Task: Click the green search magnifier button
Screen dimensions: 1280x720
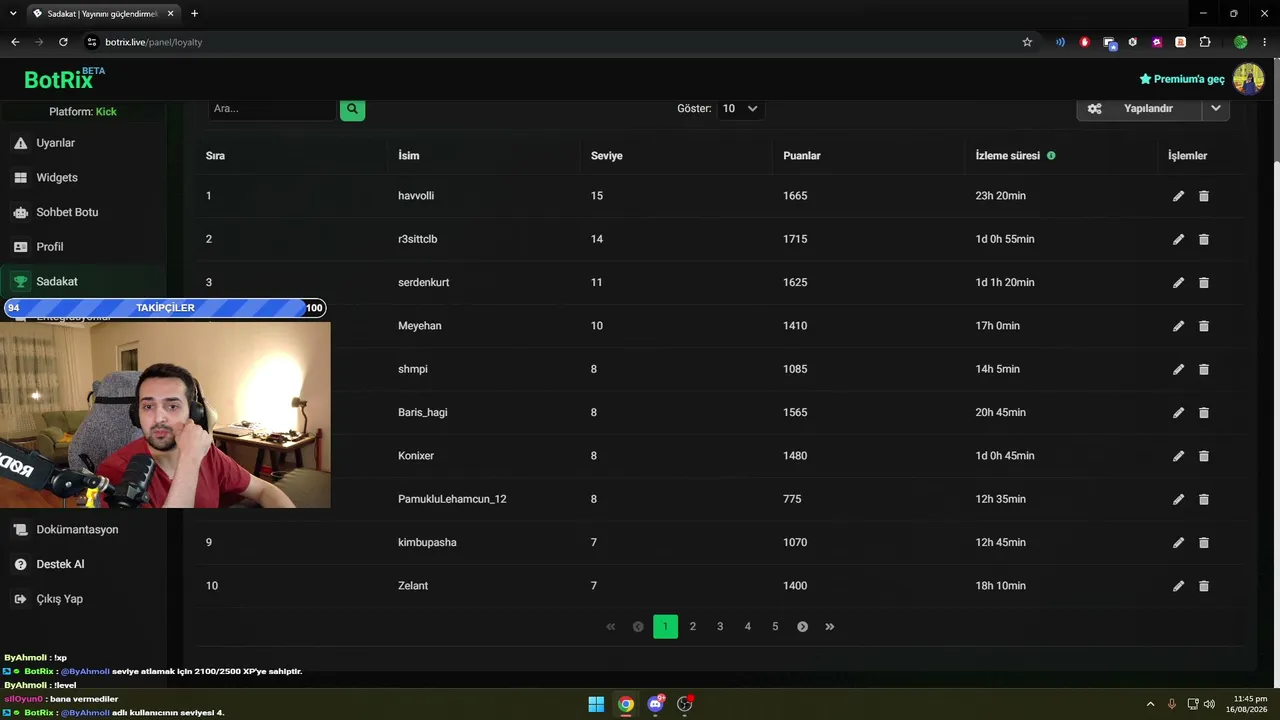Action: 352,109
